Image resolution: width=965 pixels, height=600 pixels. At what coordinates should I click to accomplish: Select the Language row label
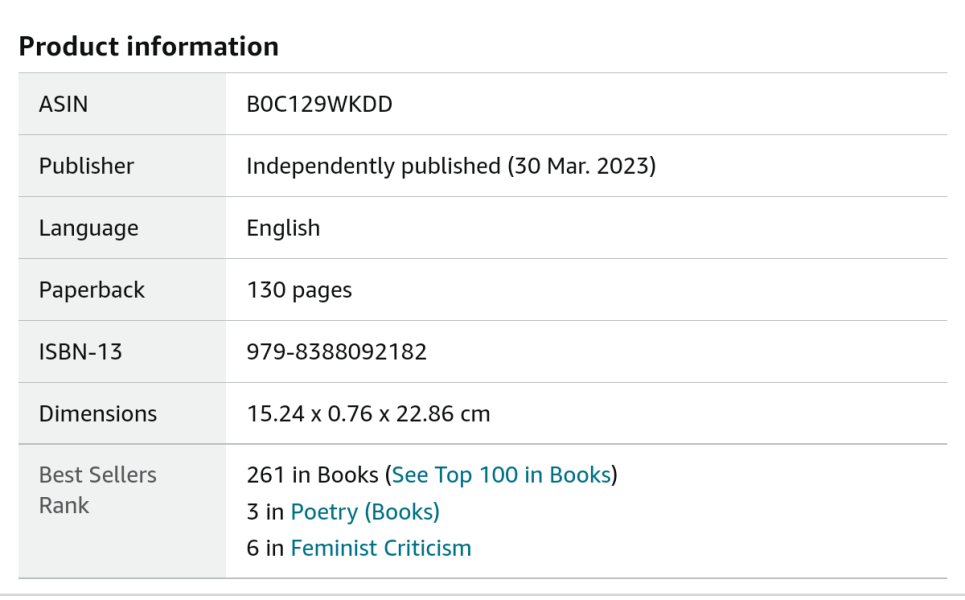click(84, 228)
